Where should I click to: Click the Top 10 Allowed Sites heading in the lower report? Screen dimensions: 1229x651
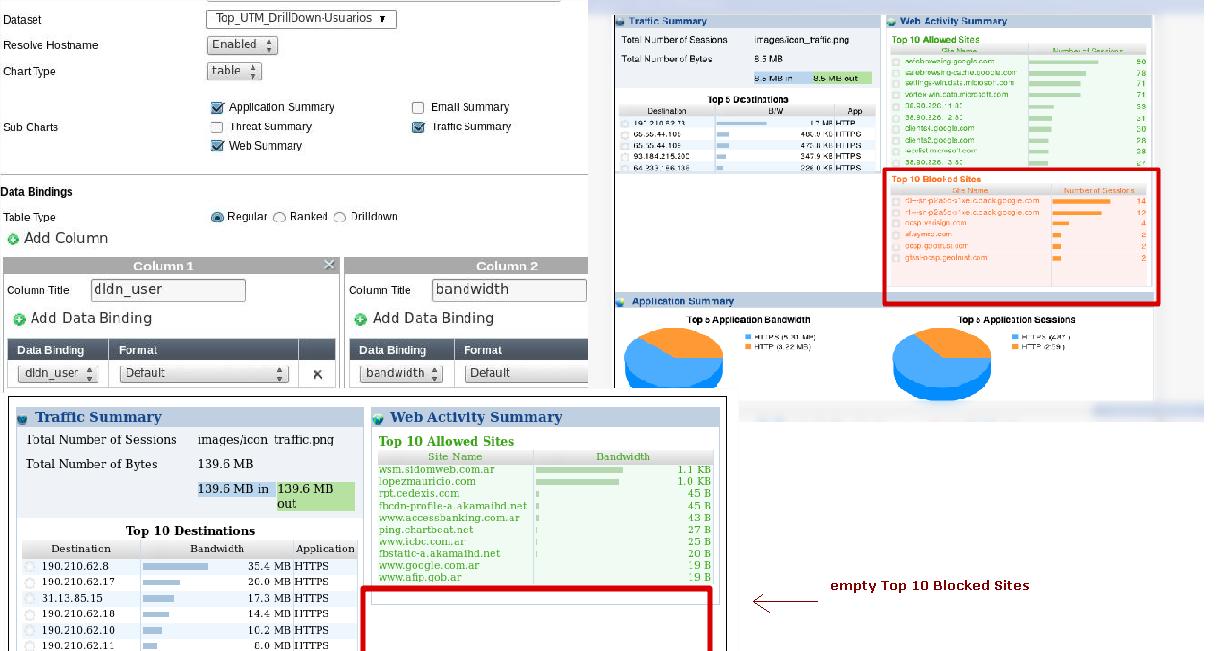[x=446, y=441]
